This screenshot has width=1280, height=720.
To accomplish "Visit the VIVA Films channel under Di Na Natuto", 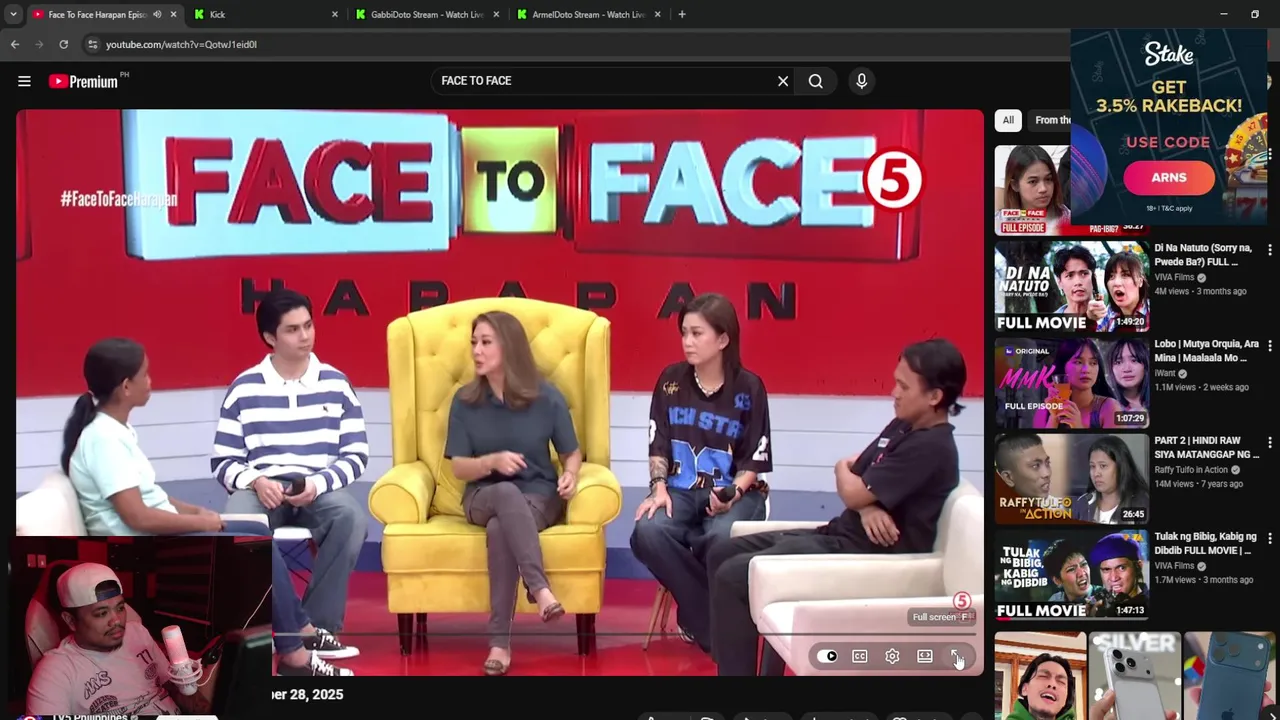I will point(1174,277).
